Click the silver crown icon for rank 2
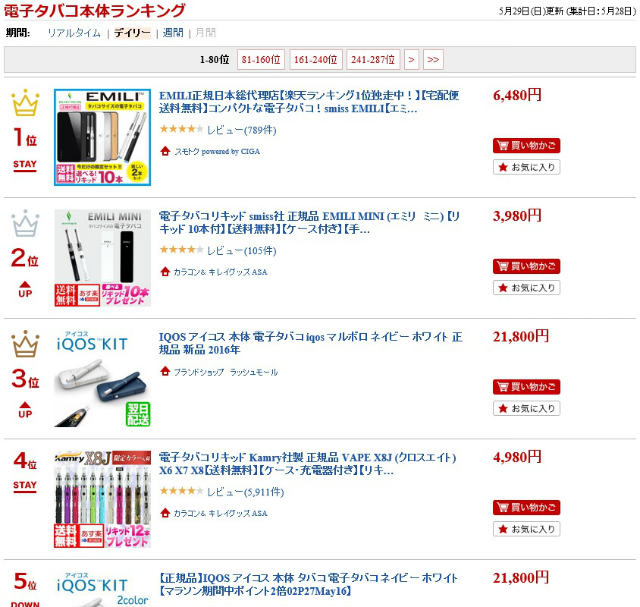Viewport: 640px width, 607px height. point(25,223)
